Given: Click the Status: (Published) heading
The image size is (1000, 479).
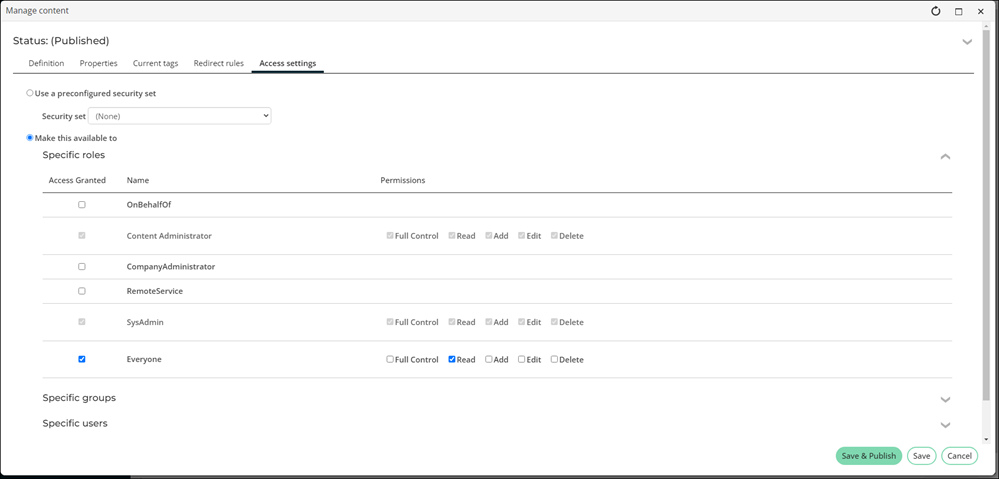Looking at the screenshot, I should pyautogui.click(x=61, y=41).
